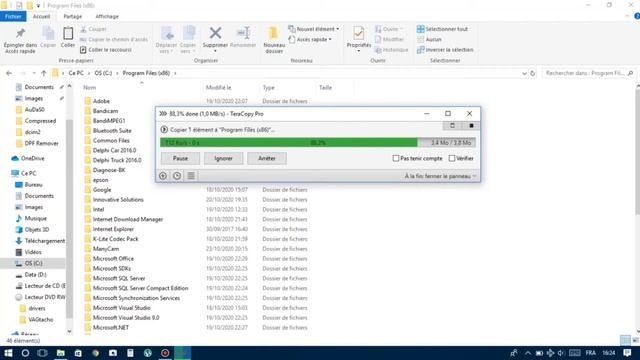Select DPF Remover in quick access

pos(41,143)
